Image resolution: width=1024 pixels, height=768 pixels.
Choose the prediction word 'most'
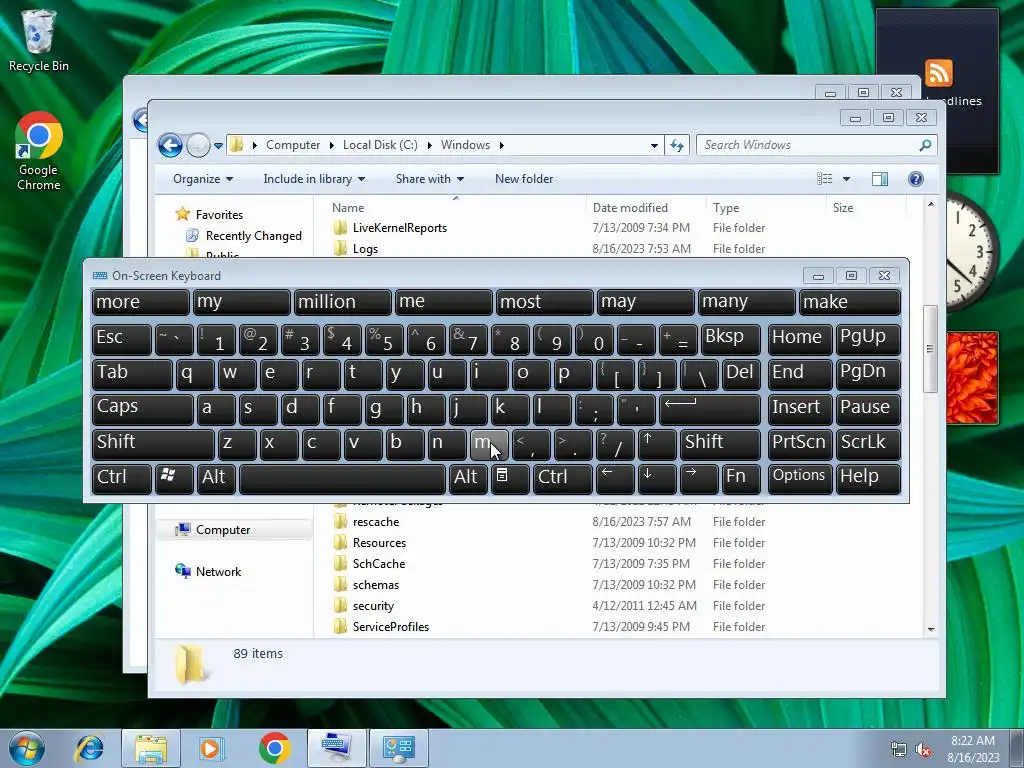pyautogui.click(x=544, y=302)
